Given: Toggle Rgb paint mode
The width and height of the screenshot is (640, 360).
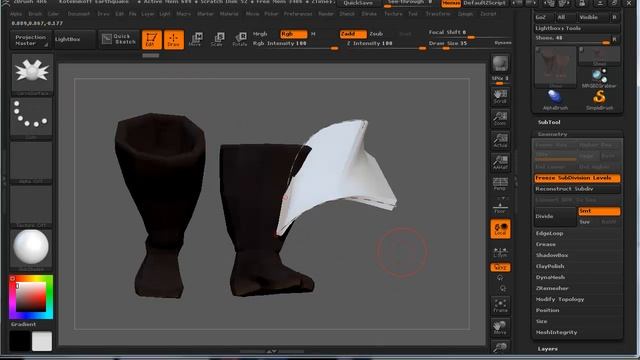Looking at the screenshot, I should coord(293,34).
